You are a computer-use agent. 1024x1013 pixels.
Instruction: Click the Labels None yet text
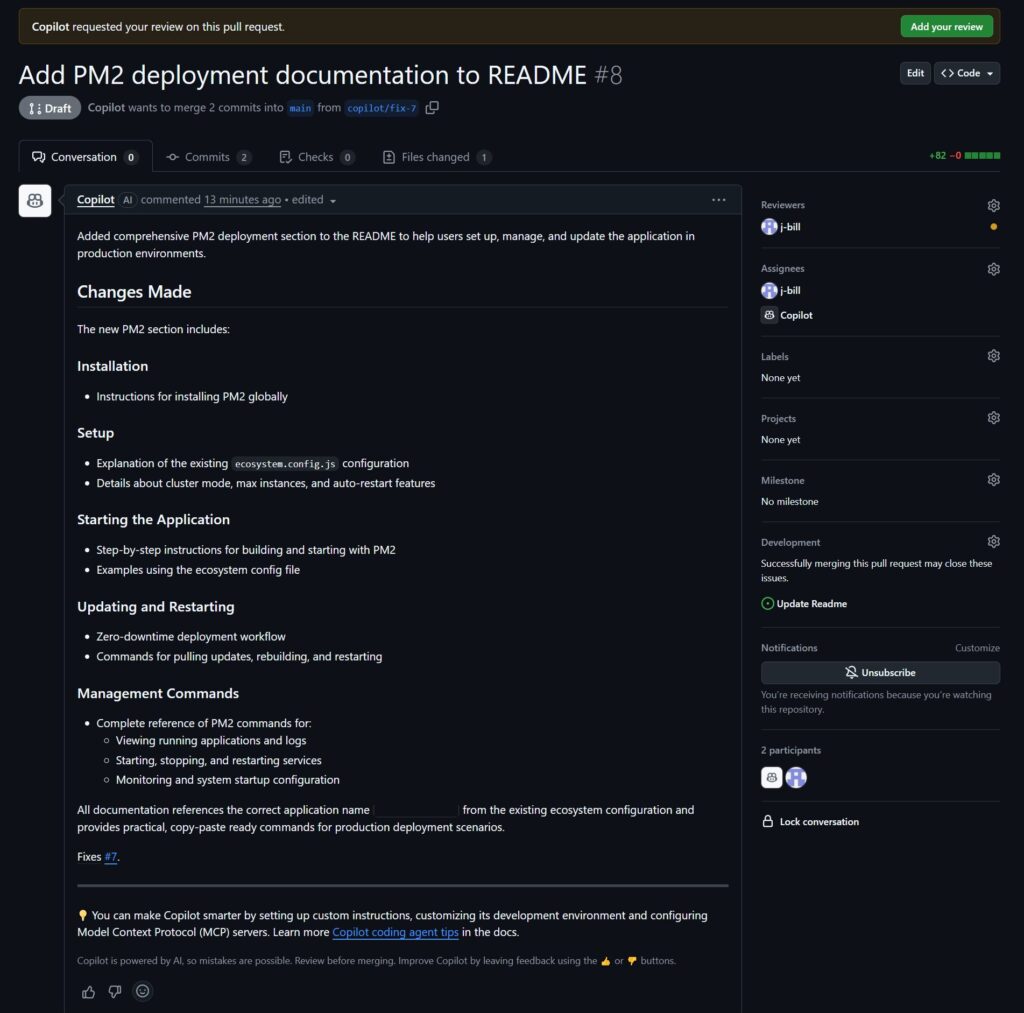[x=780, y=378]
